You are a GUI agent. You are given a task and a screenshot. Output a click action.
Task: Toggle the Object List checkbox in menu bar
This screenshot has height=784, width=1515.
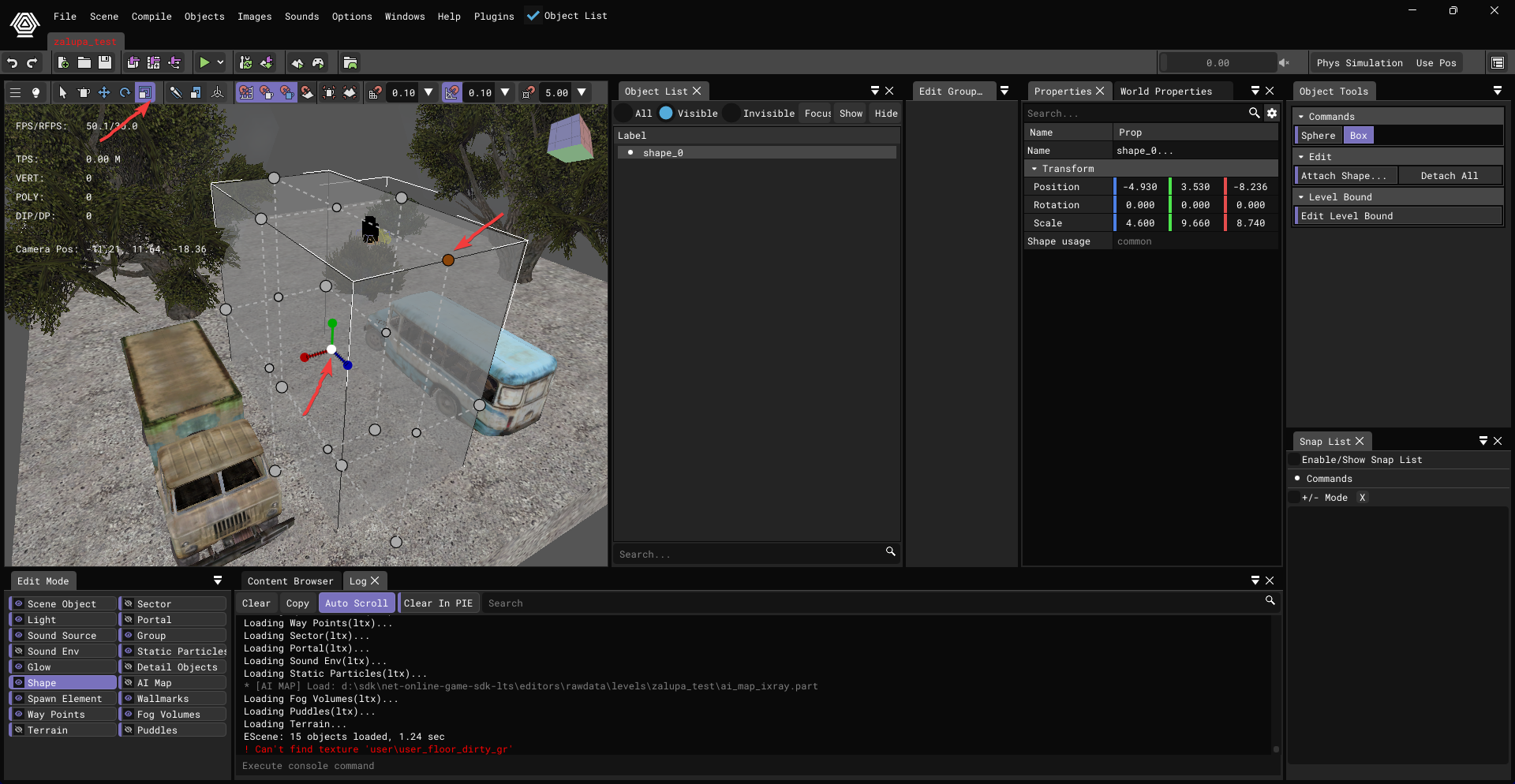533,16
